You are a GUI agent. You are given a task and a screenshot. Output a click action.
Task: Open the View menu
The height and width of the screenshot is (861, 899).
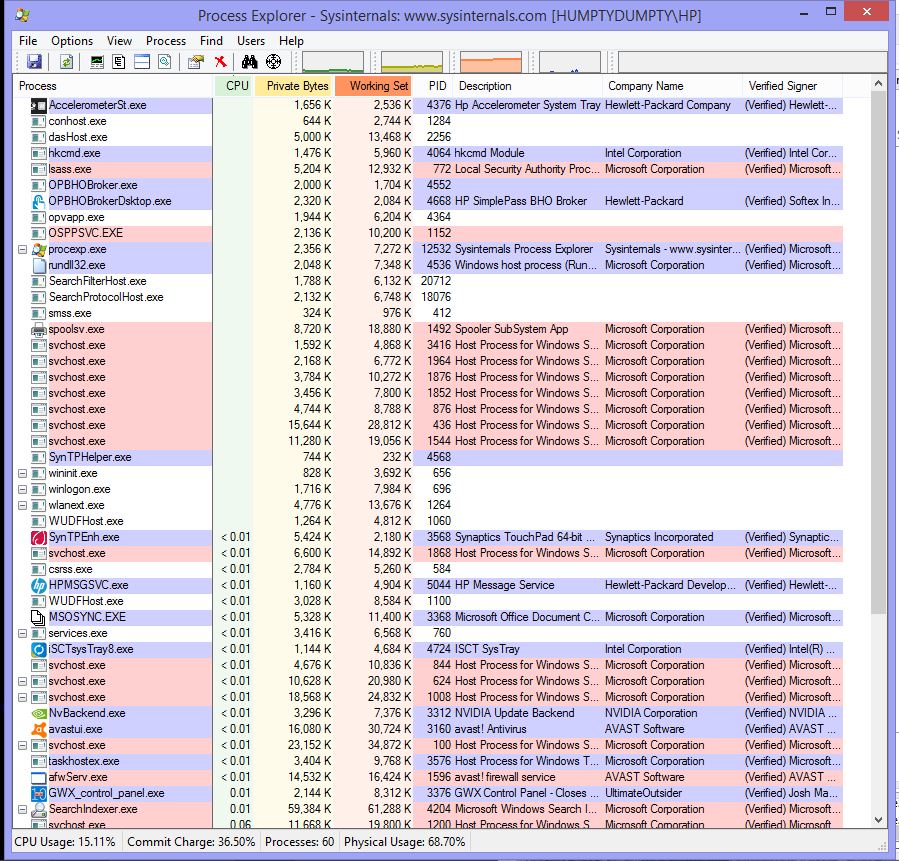(119, 41)
